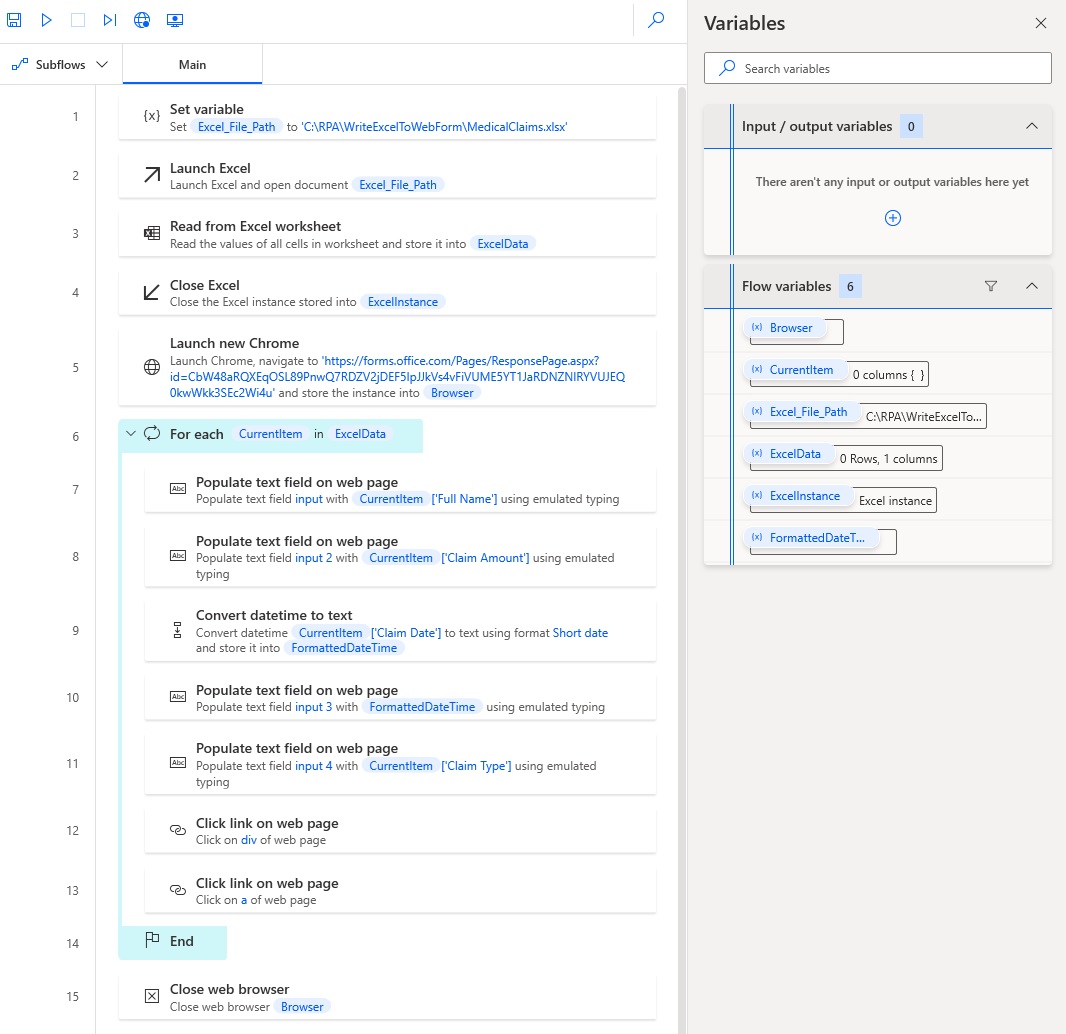Filter the flow variables list
This screenshot has height=1034, width=1066.
[991, 286]
